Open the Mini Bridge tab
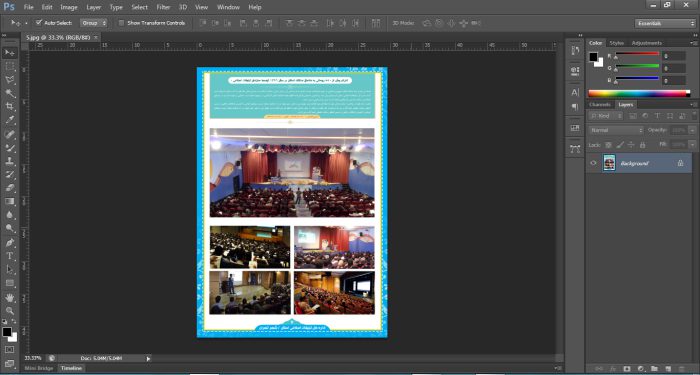 coord(39,368)
